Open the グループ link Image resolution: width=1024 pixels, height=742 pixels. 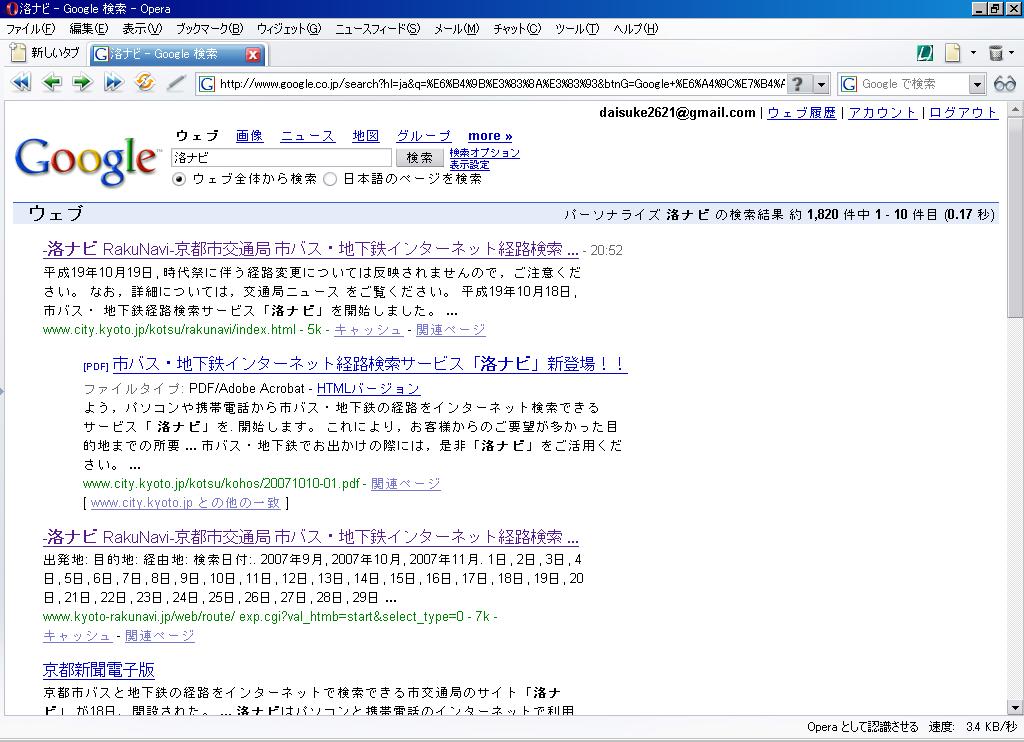pyautogui.click(x=424, y=136)
